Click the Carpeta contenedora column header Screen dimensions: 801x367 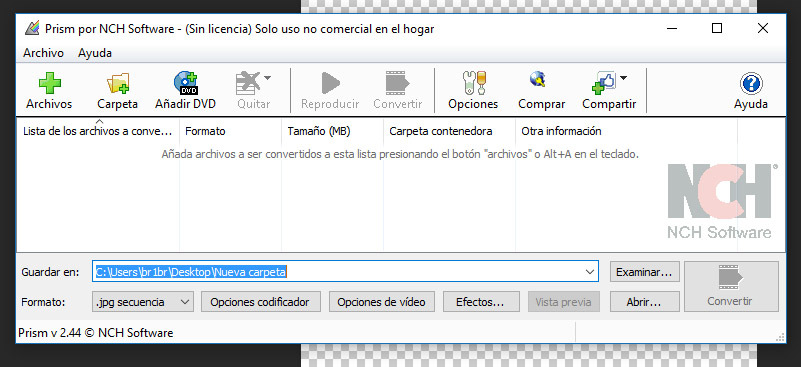pos(450,131)
